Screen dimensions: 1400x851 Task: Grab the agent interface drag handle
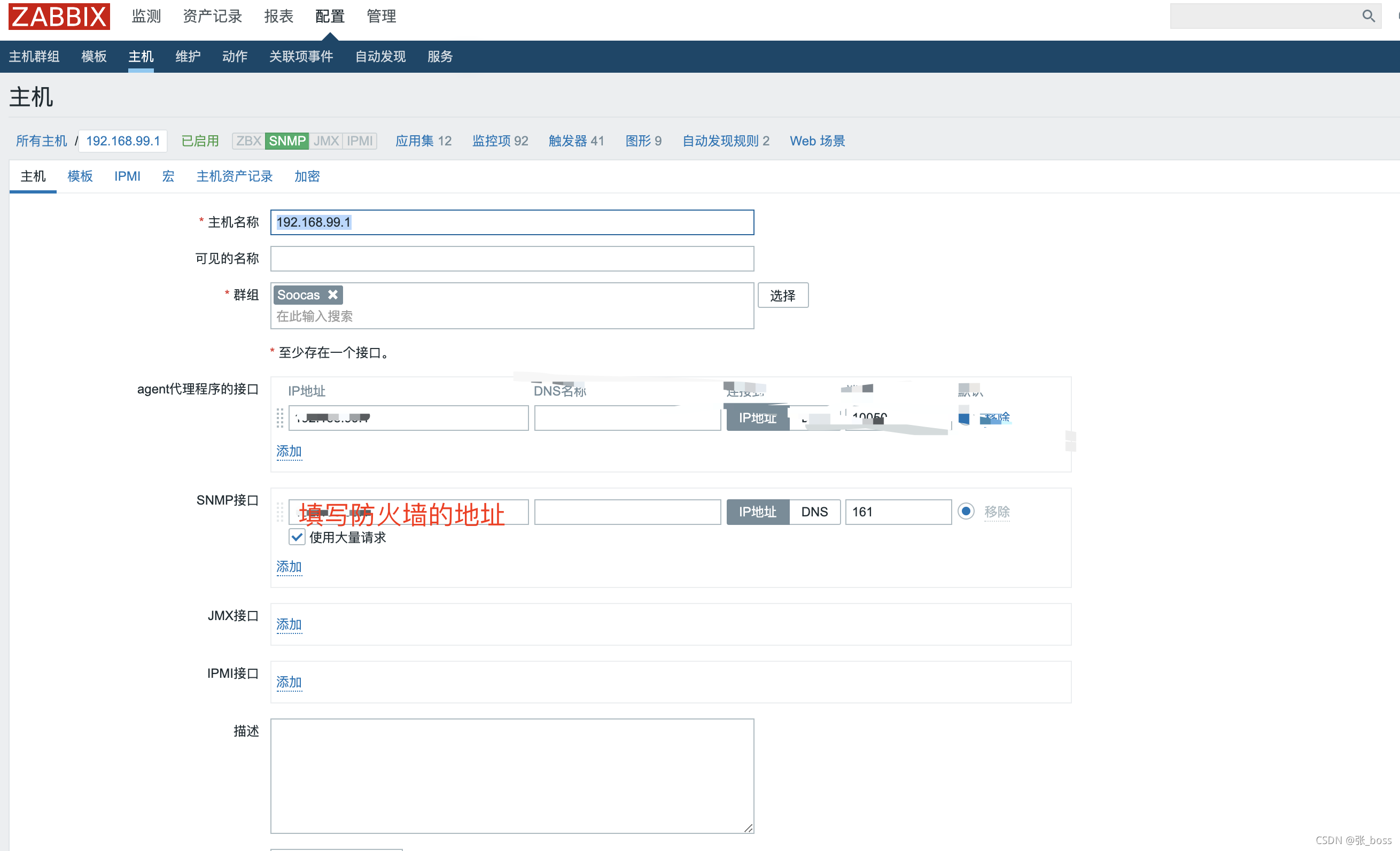point(279,418)
